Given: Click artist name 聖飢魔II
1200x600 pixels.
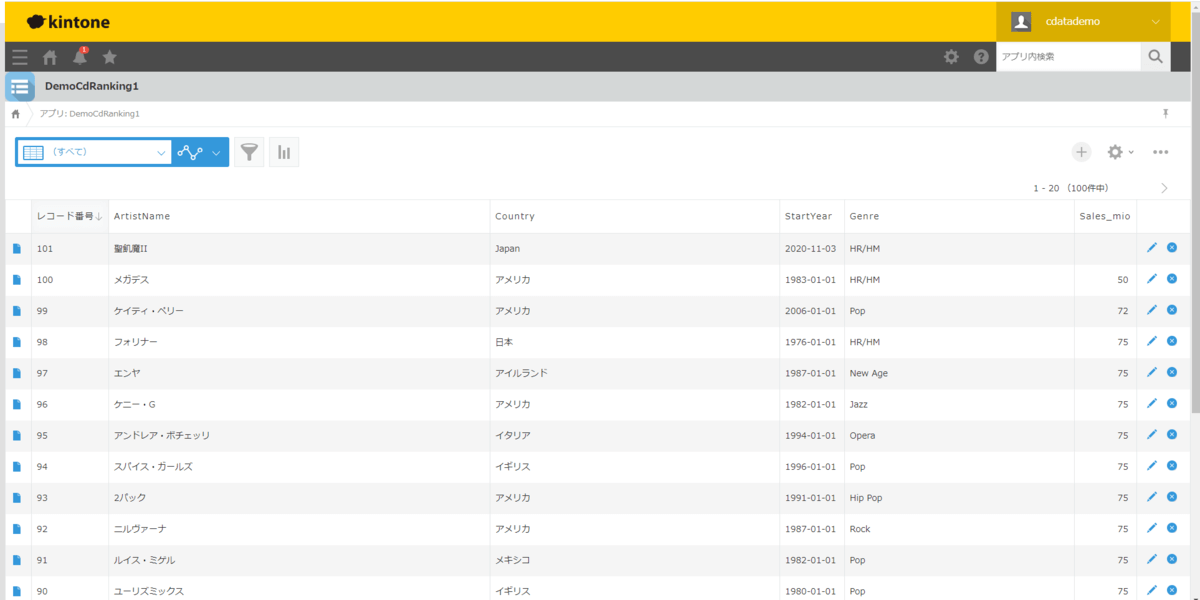Looking at the screenshot, I should coord(131,249).
